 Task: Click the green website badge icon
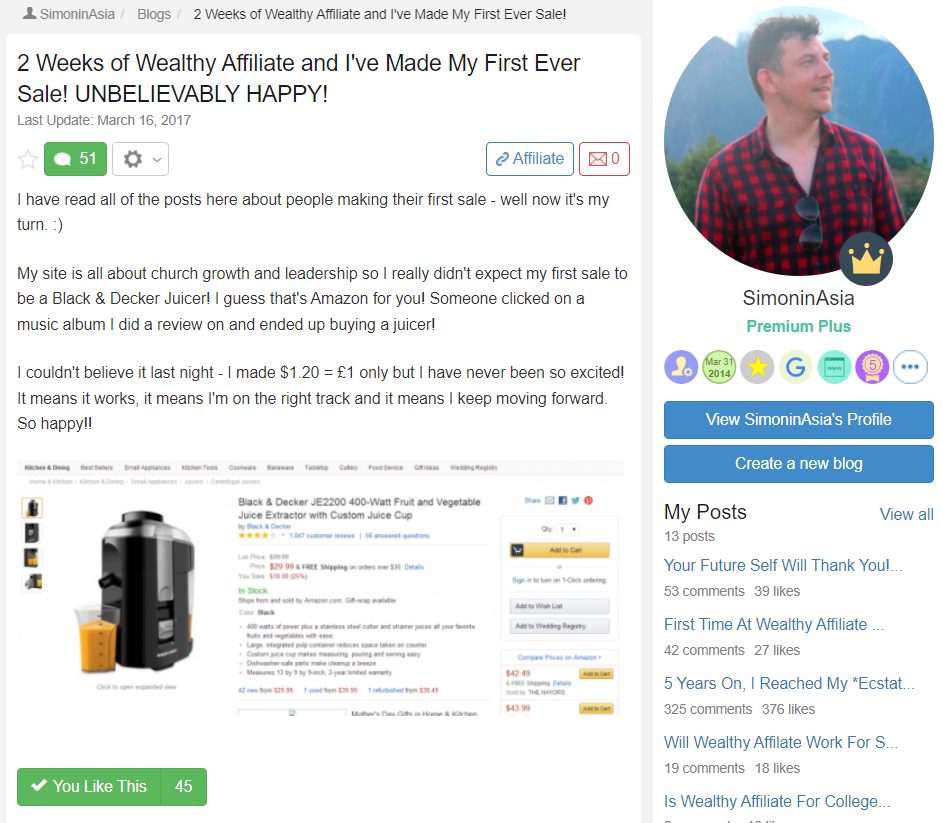pos(834,367)
